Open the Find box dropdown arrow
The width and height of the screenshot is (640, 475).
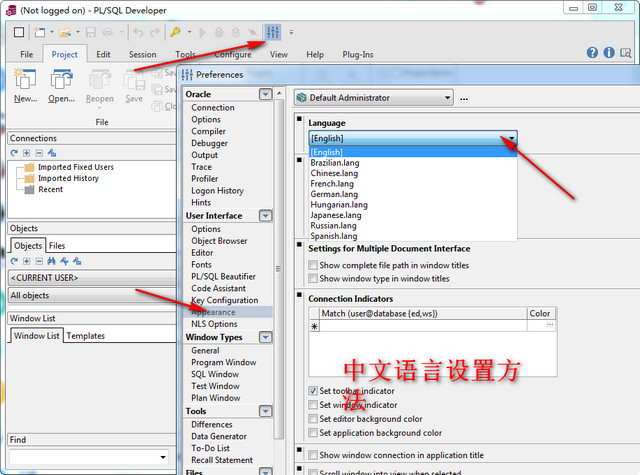pos(163,457)
